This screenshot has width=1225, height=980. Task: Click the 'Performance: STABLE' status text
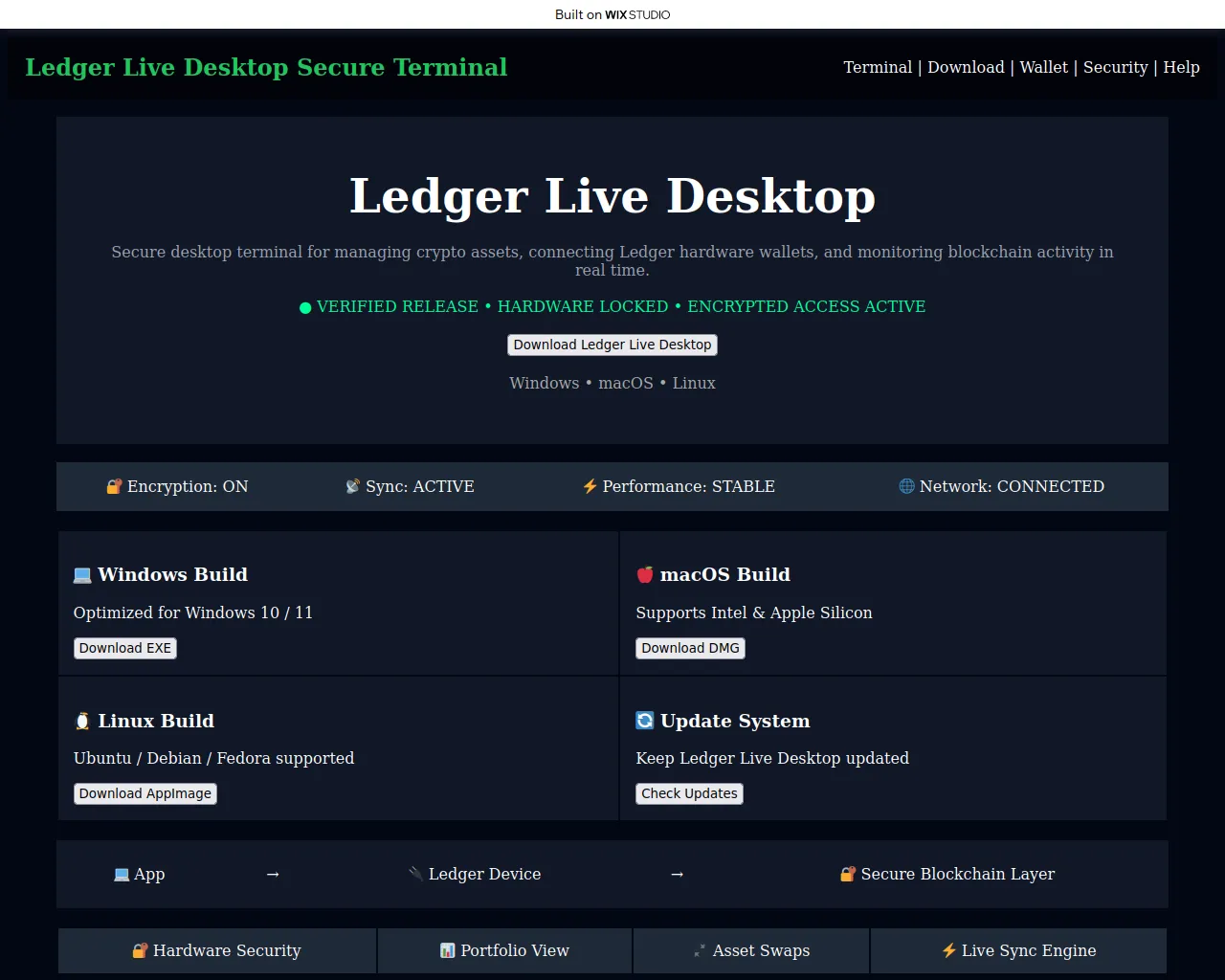click(689, 486)
